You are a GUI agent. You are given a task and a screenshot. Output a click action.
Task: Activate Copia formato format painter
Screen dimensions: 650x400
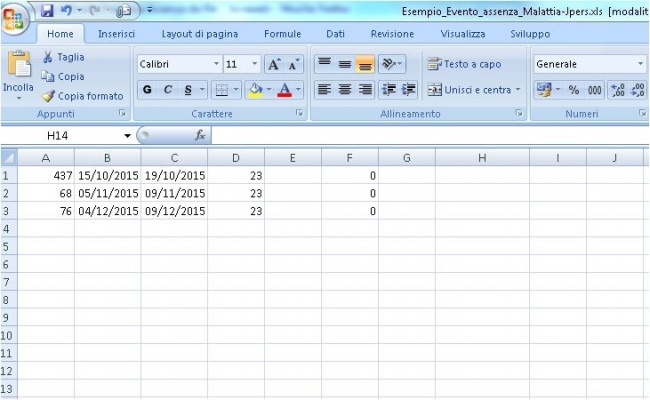(83, 96)
